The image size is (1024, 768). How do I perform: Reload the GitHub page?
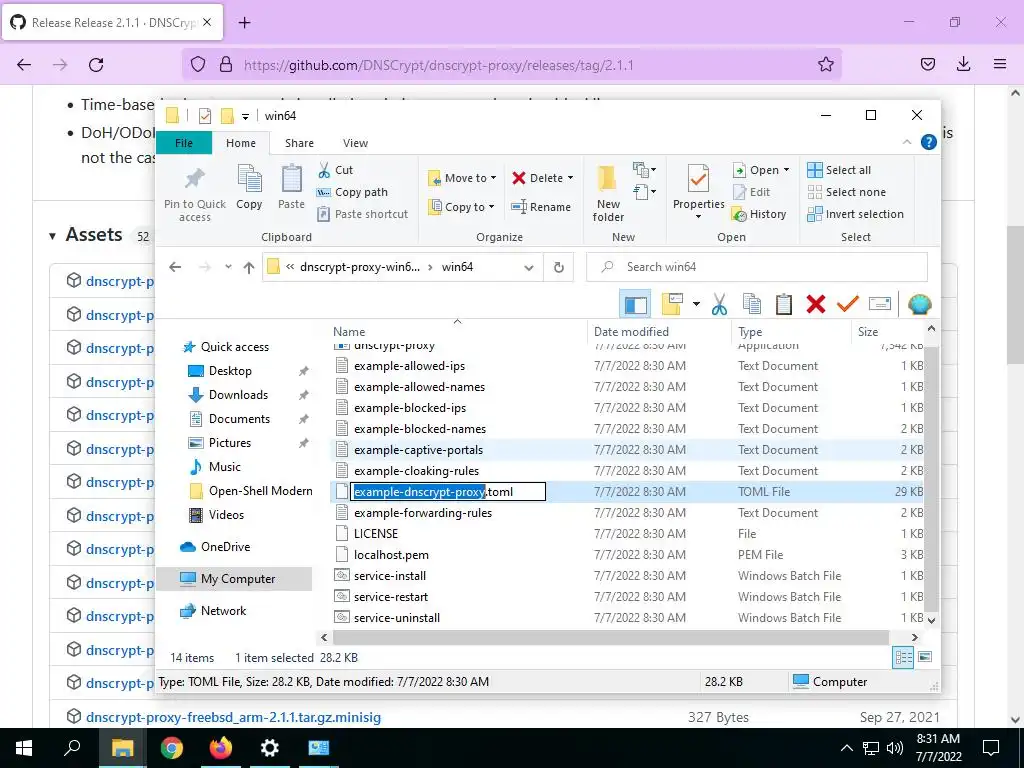click(96, 65)
